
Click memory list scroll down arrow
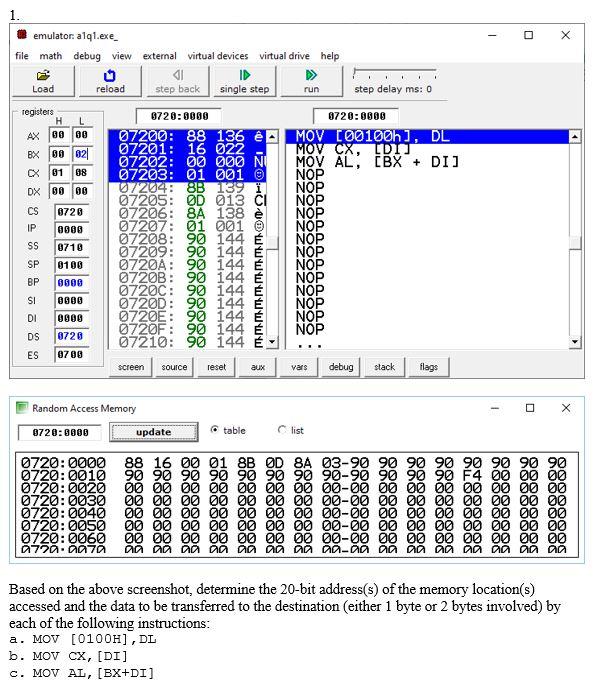pos(272,342)
